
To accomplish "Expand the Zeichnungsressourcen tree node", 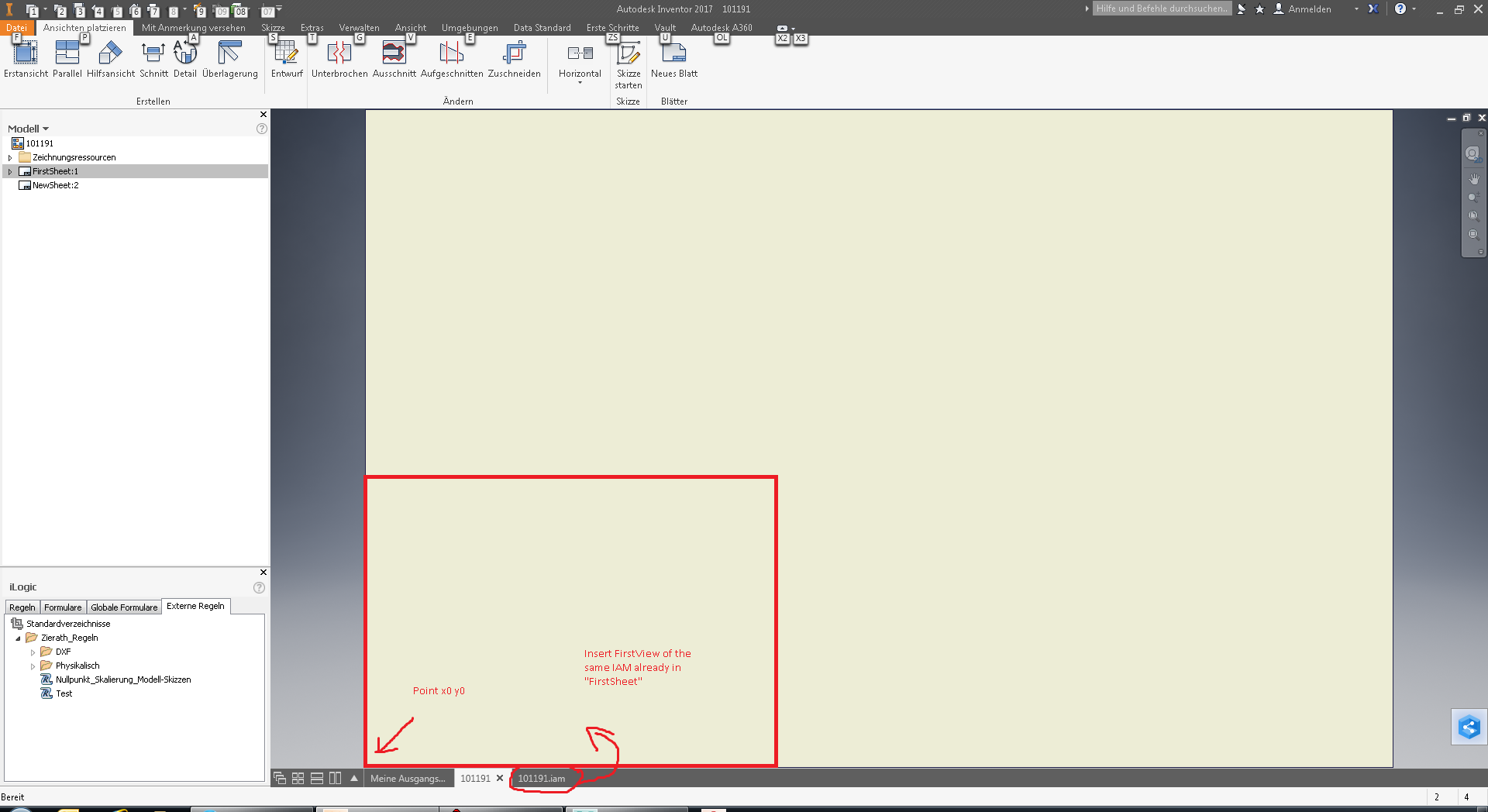I will (x=9, y=157).
